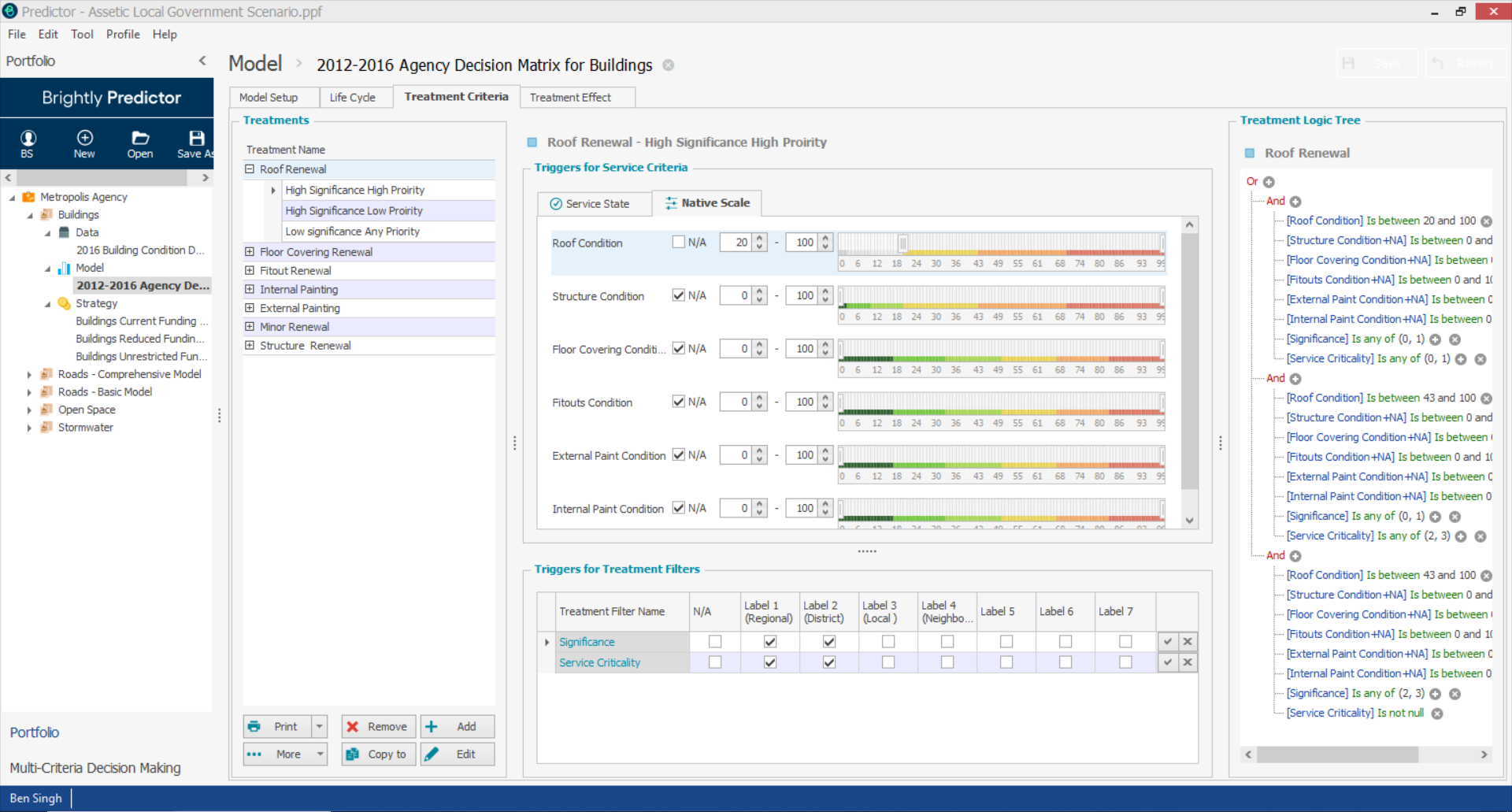The width and height of the screenshot is (1512, 812).
Task: Confirm the Service Criticality filter row checkmark
Action: (x=1168, y=662)
